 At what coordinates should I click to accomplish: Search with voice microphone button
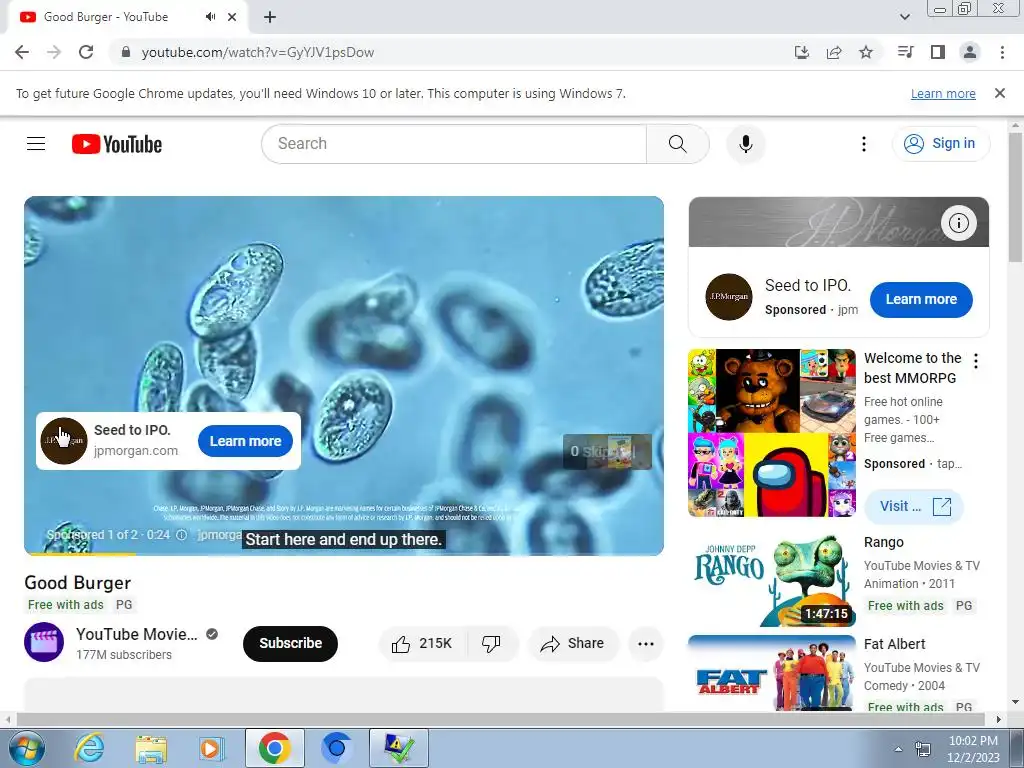click(746, 144)
